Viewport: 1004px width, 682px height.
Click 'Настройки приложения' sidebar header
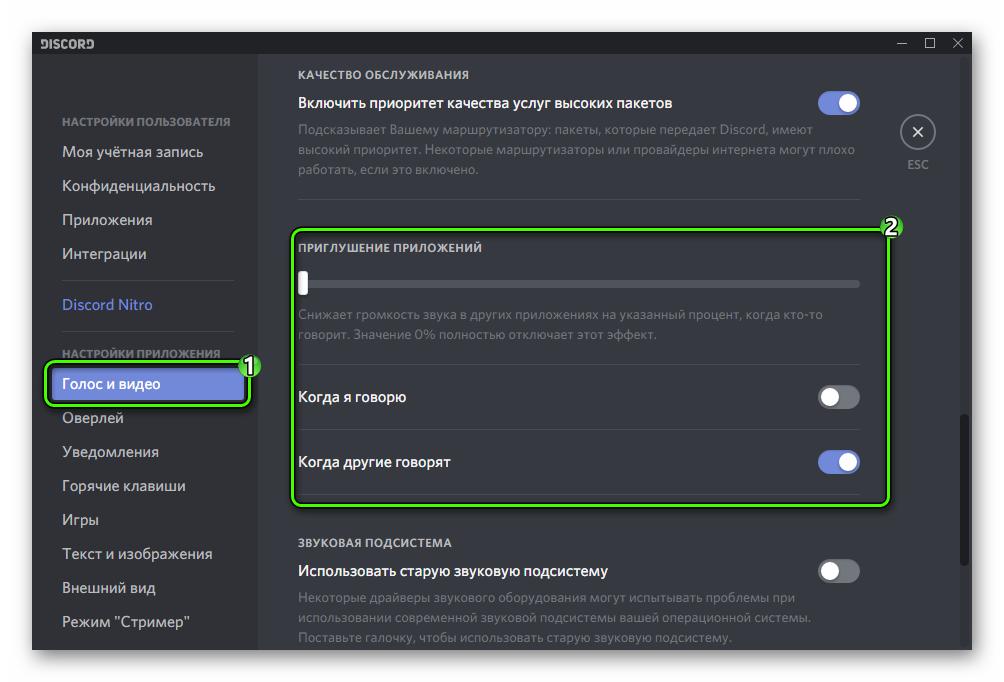141,353
